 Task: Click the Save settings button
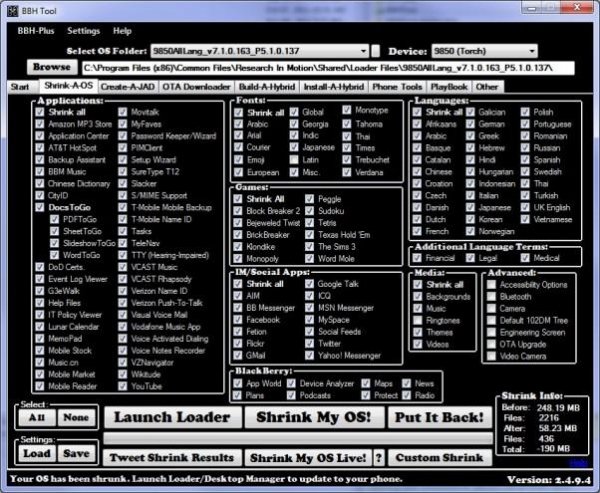76,454
